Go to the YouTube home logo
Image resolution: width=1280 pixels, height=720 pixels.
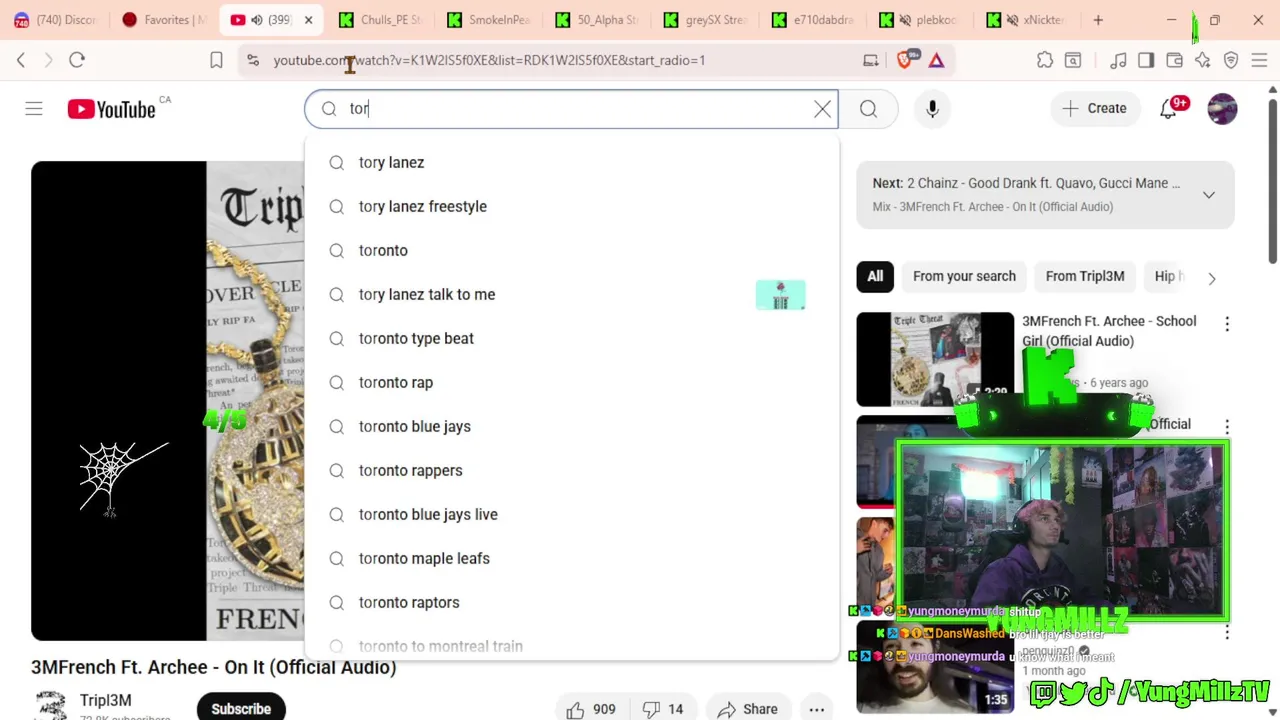[x=112, y=109]
